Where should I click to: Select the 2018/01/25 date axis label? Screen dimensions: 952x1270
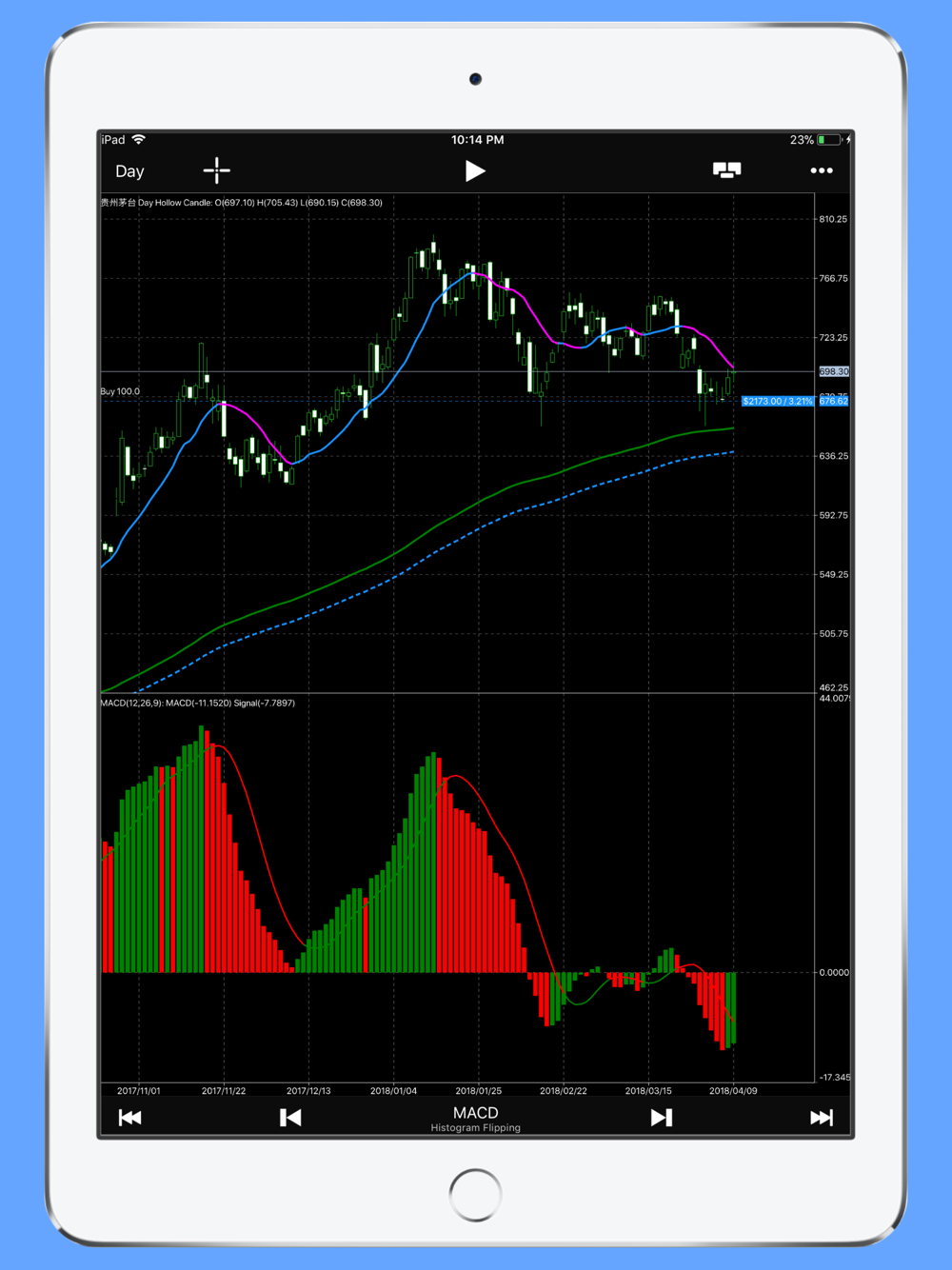click(478, 1091)
